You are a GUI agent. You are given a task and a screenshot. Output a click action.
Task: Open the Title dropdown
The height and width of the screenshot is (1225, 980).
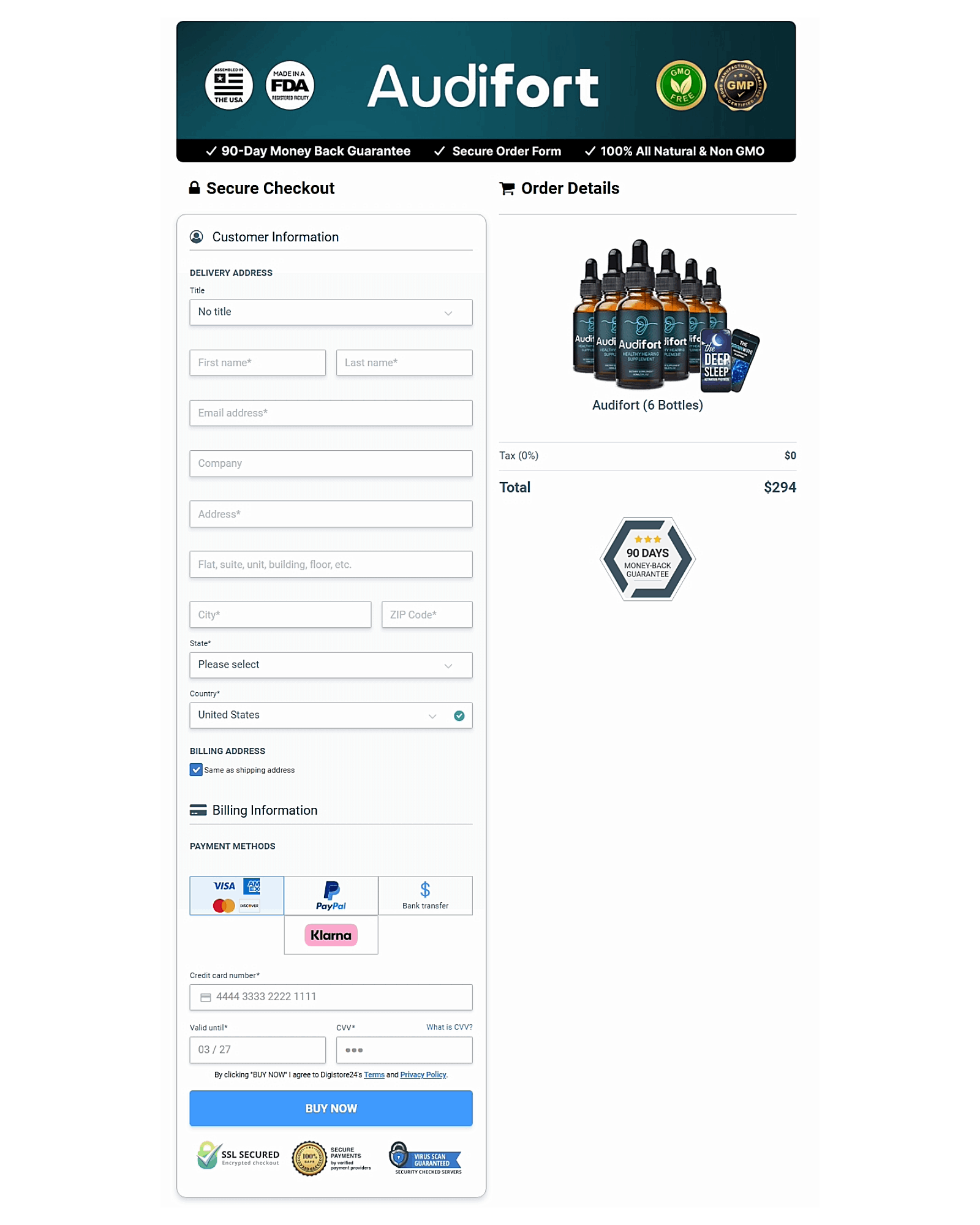(331, 312)
